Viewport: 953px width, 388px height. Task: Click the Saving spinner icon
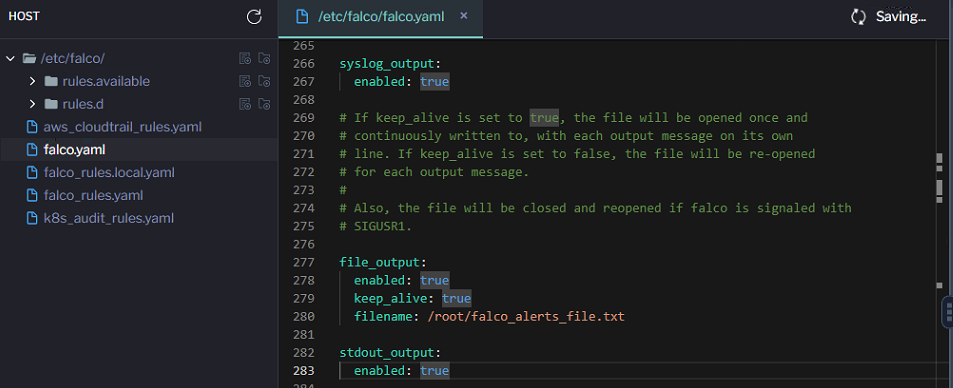(858, 17)
